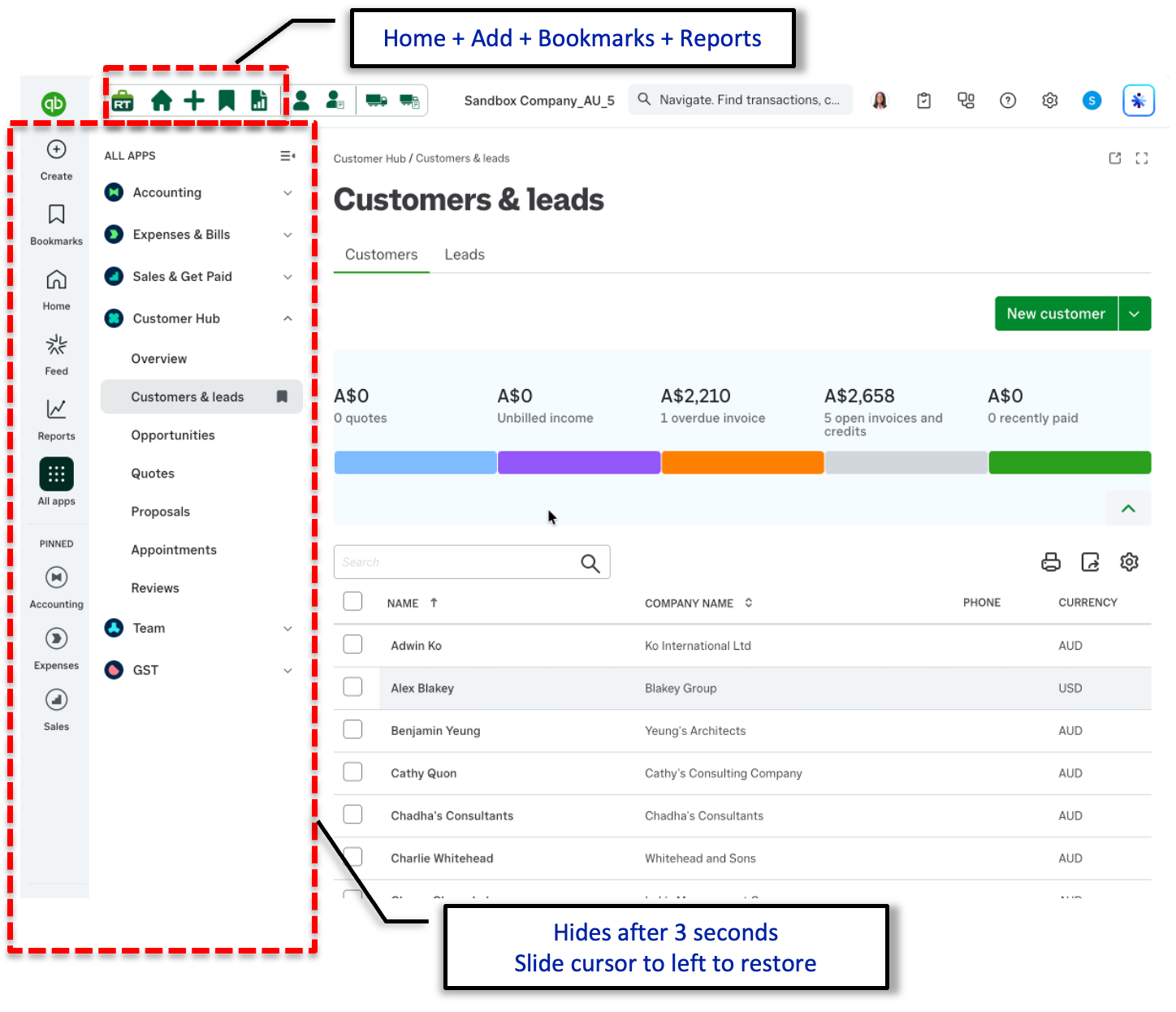Select the Adwin Ko row checkbox
The image size is (1176, 1012).
click(x=352, y=644)
